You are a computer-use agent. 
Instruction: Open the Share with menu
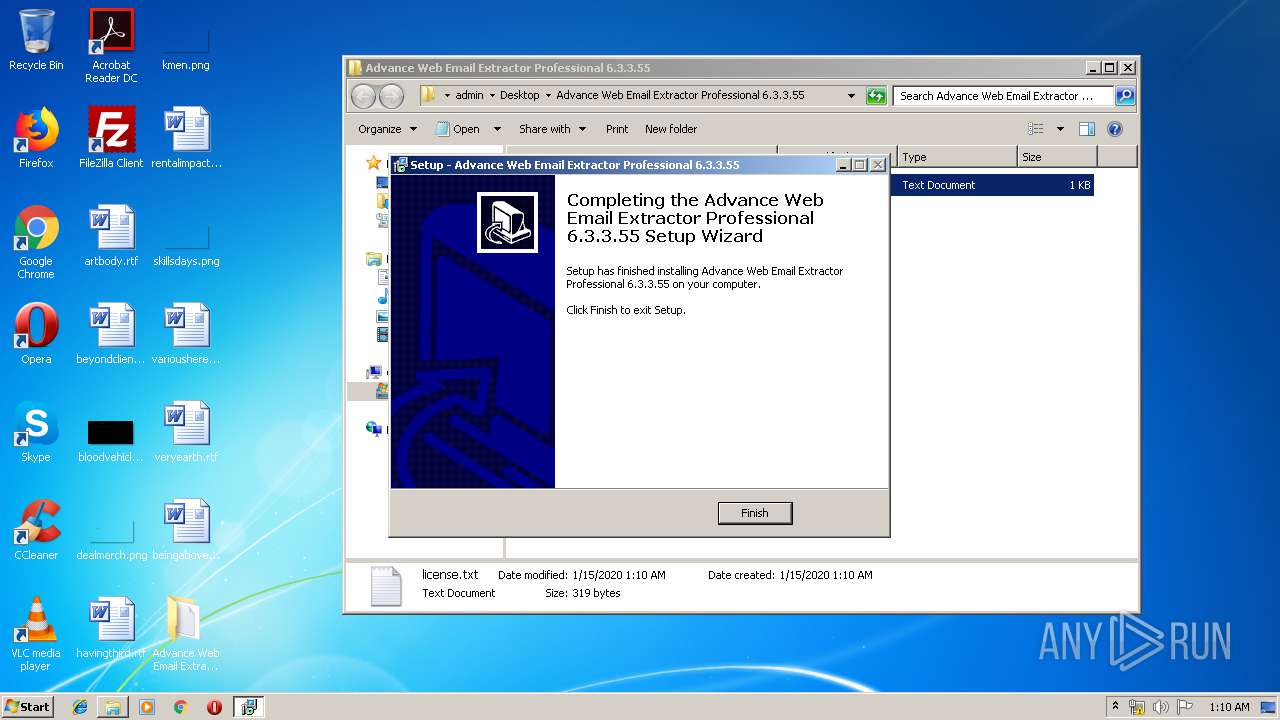[552, 129]
